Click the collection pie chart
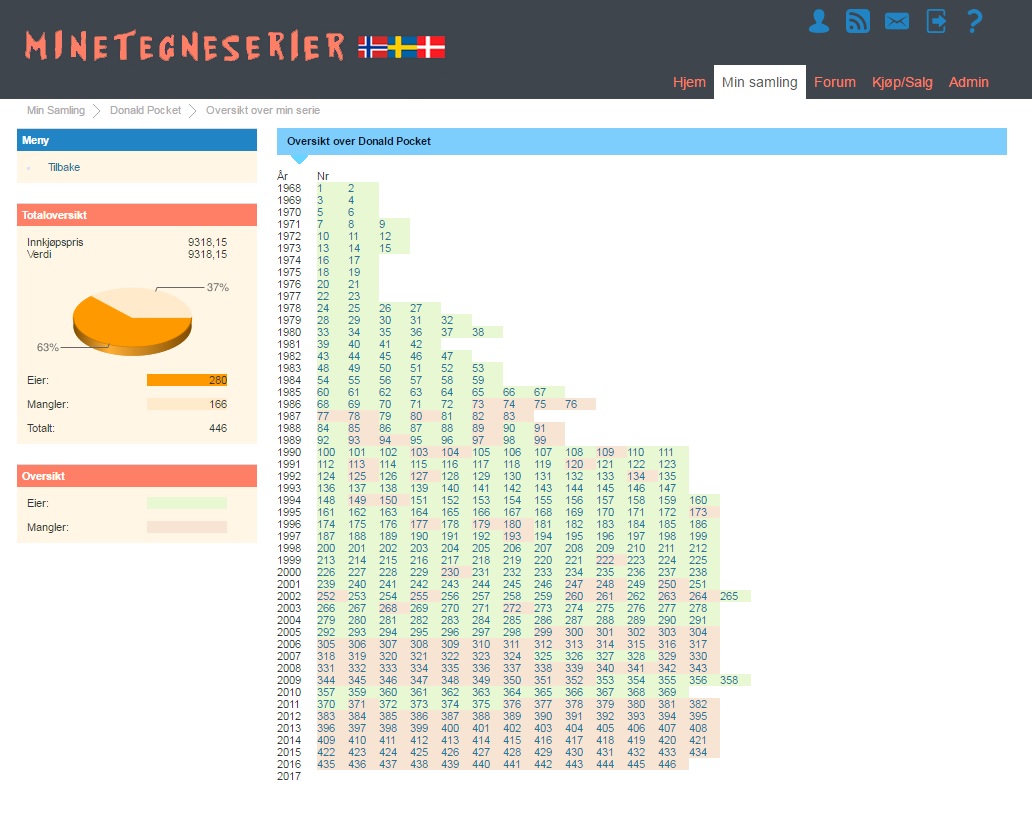Viewport: 1032px width, 814px height. click(132, 321)
